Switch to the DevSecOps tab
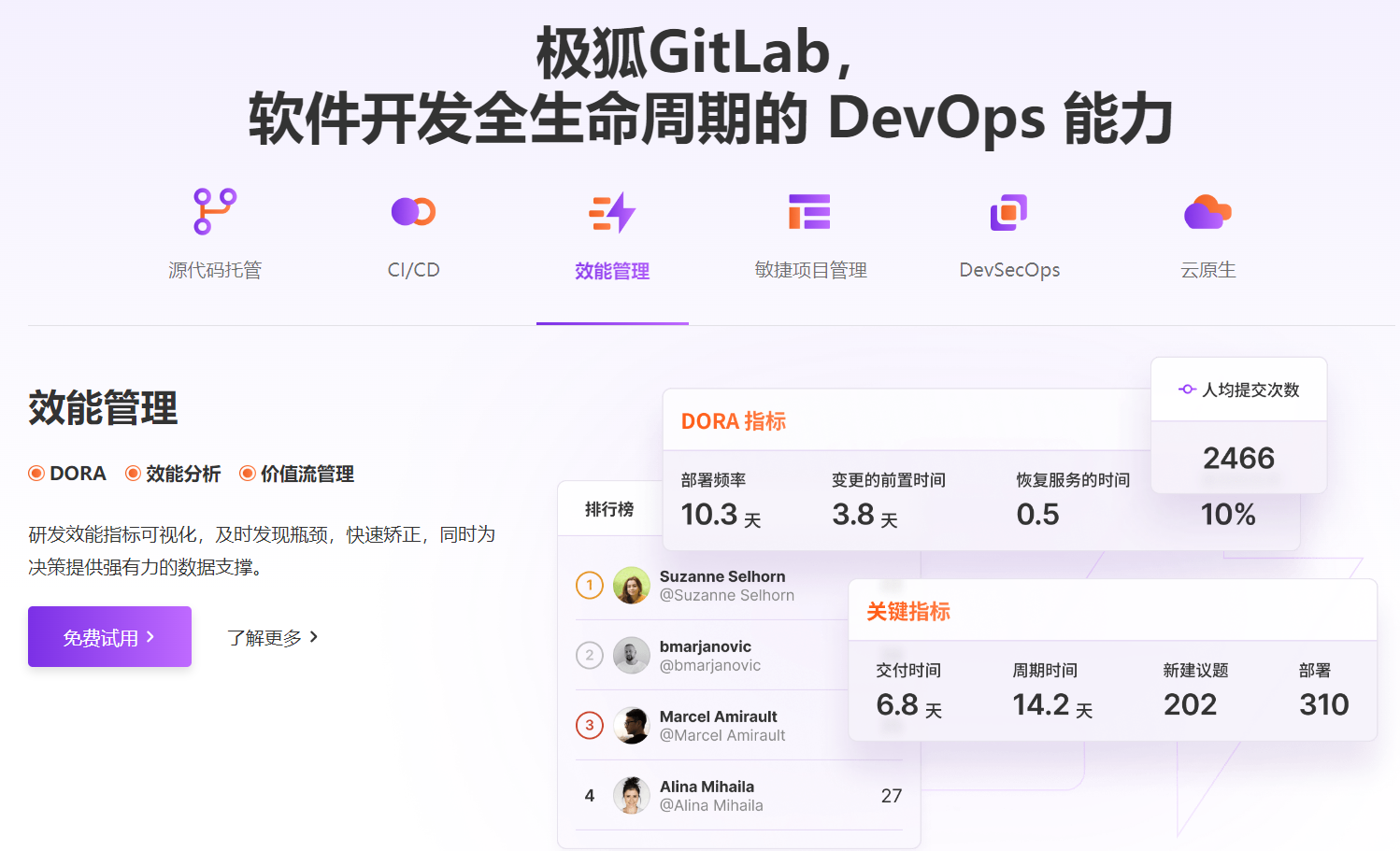The width and height of the screenshot is (1400, 851). [1009, 270]
